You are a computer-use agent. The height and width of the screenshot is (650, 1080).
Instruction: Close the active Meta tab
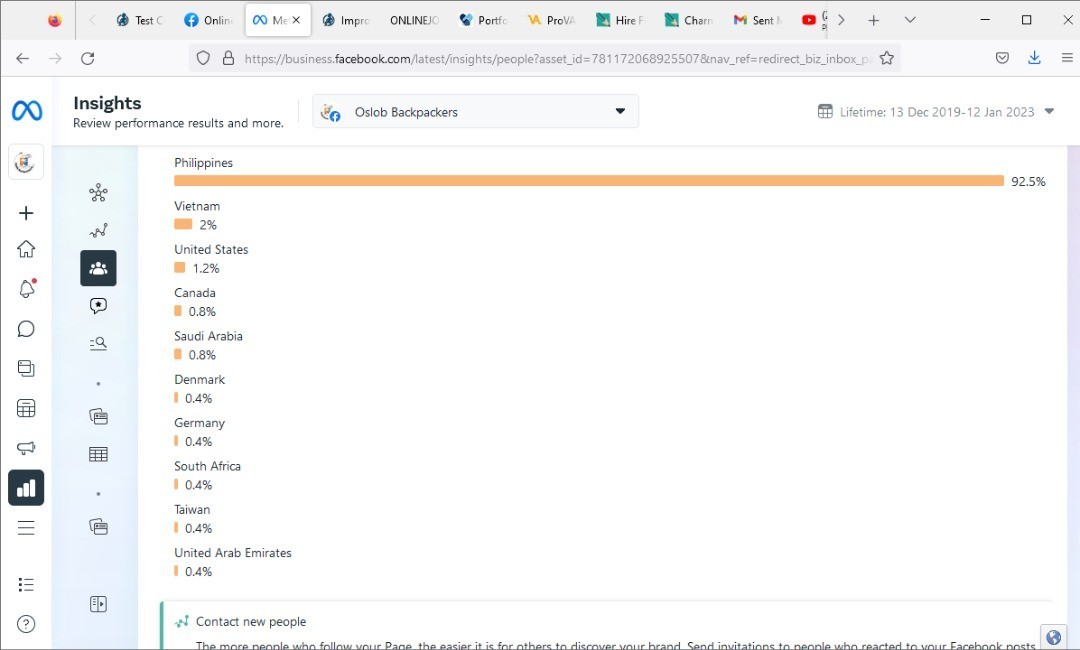296,20
